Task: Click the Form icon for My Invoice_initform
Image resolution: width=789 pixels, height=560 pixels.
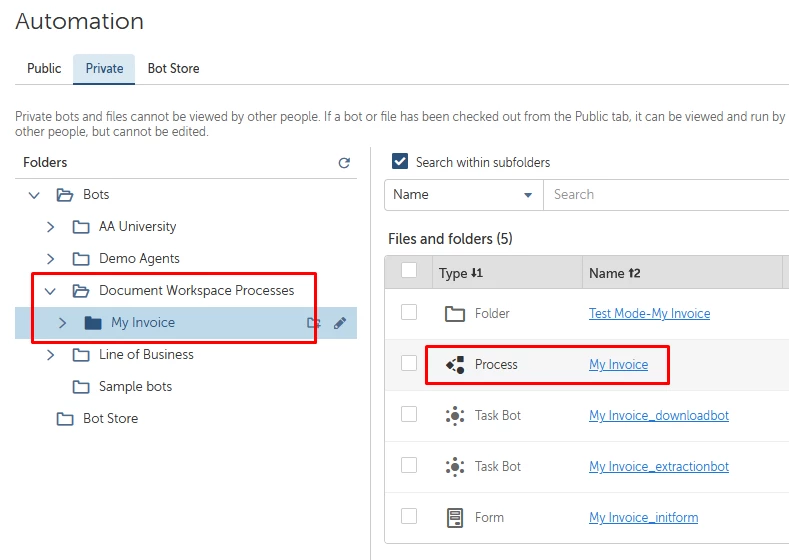Action: tap(455, 518)
